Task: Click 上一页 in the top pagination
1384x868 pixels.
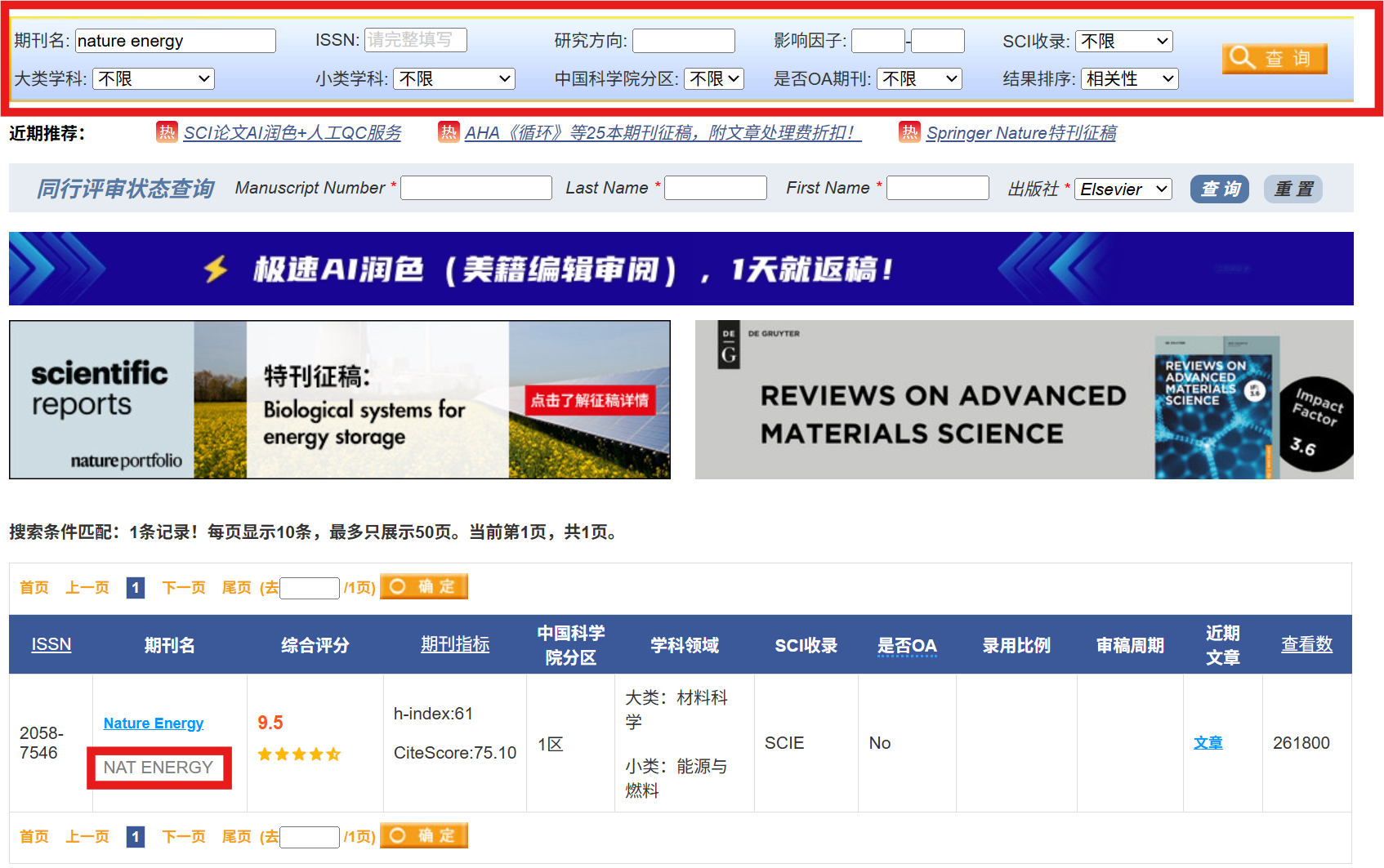Action: point(87,588)
